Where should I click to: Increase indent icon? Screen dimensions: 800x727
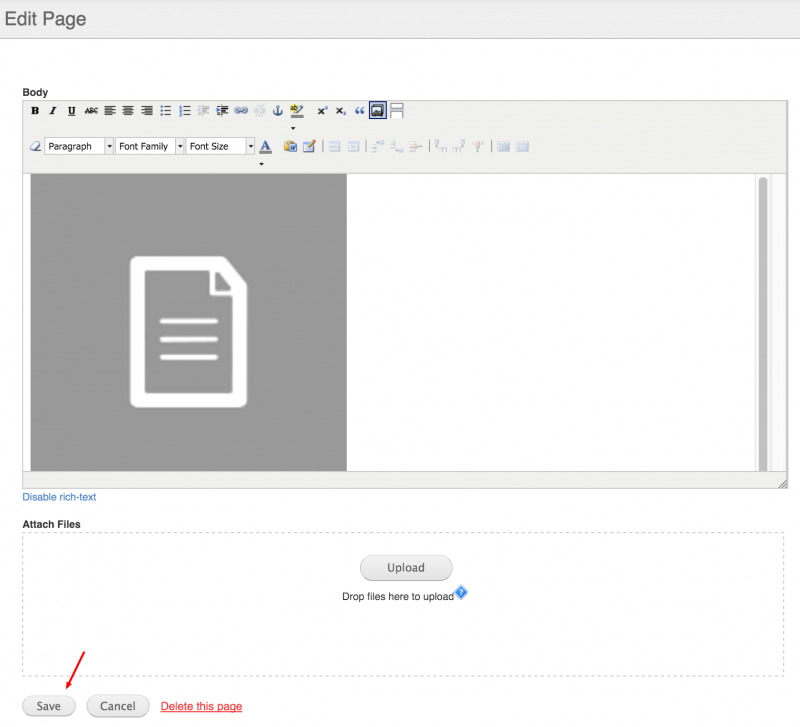(x=222, y=111)
